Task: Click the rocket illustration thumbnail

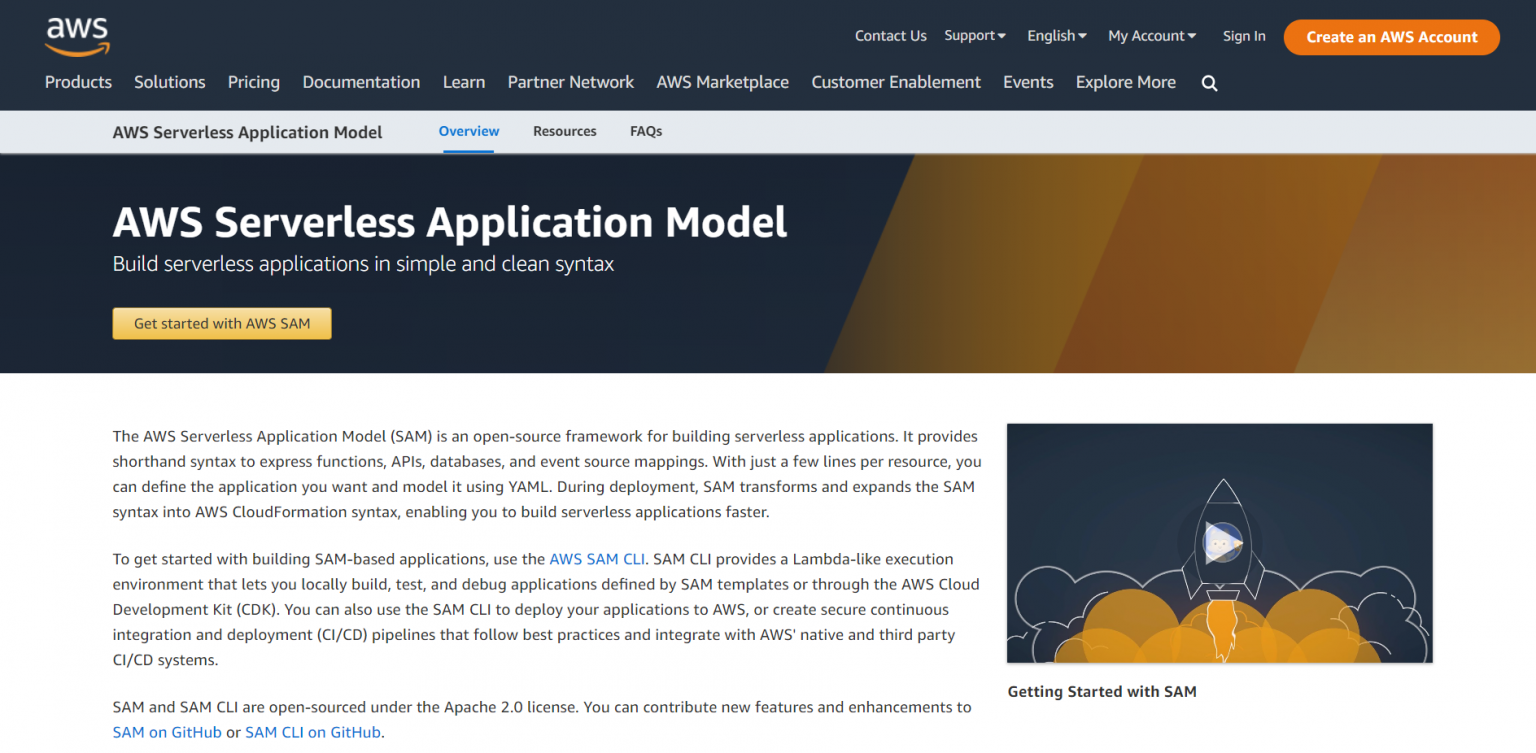Action: tap(1219, 543)
